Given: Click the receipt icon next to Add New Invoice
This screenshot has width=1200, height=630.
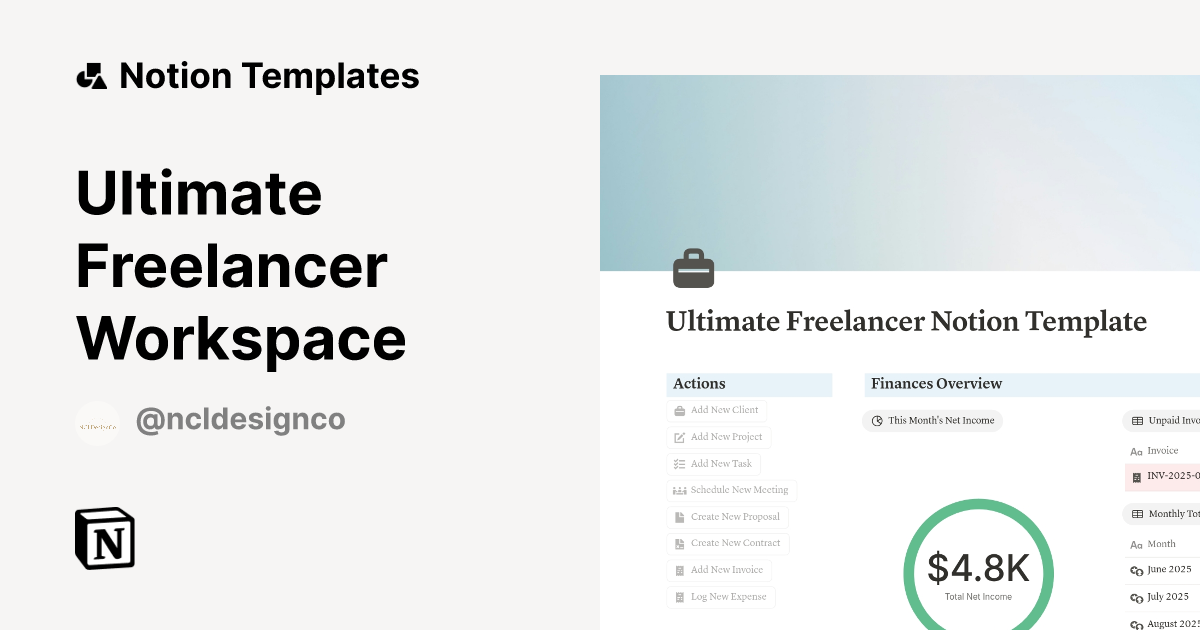Looking at the screenshot, I should click(x=678, y=570).
